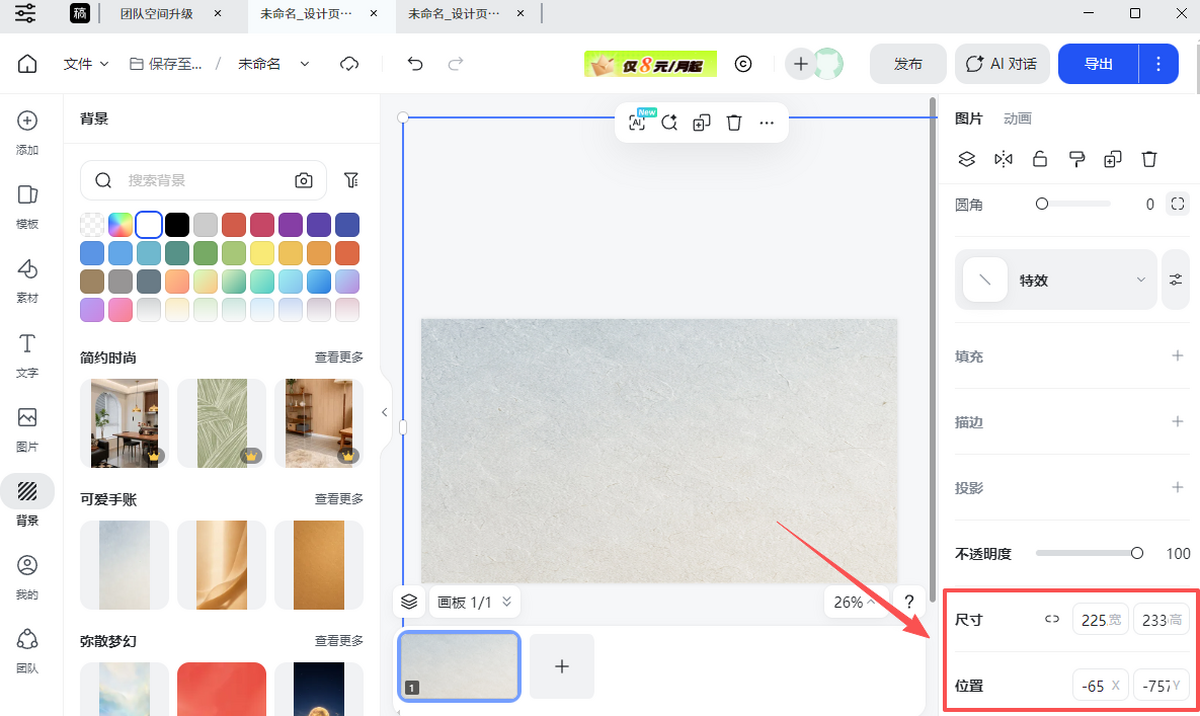The width and height of the screenshot is (1200, 716).
Task: Open the AI tool in floating toolbar
Action: pos(638,122)
